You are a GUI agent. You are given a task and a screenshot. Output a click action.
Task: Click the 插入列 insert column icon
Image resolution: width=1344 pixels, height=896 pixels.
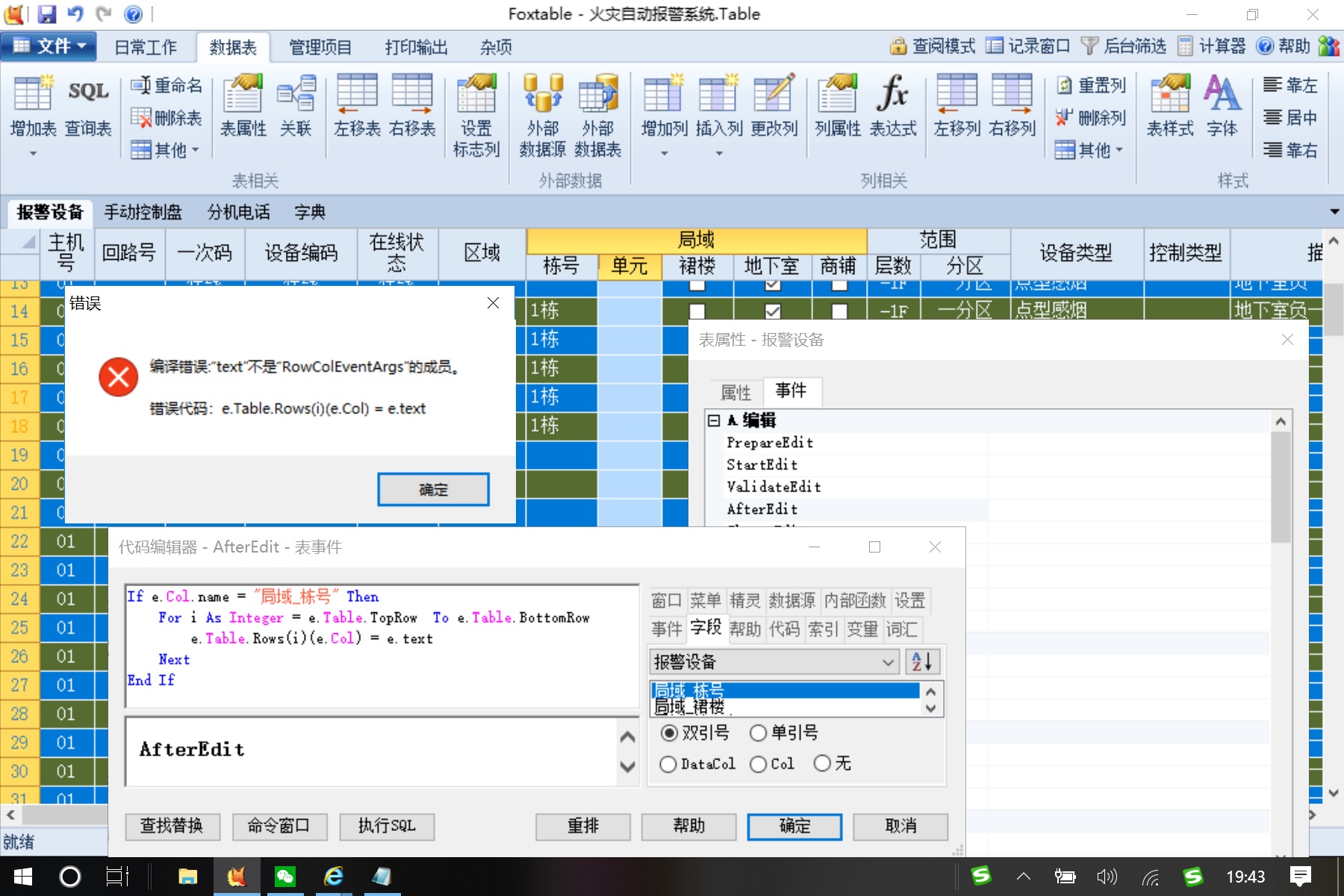719,105
